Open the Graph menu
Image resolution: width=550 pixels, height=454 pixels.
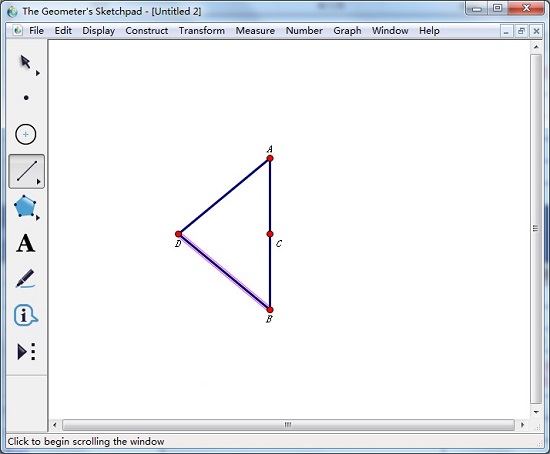pyautogui.click(x=347, y=31)
